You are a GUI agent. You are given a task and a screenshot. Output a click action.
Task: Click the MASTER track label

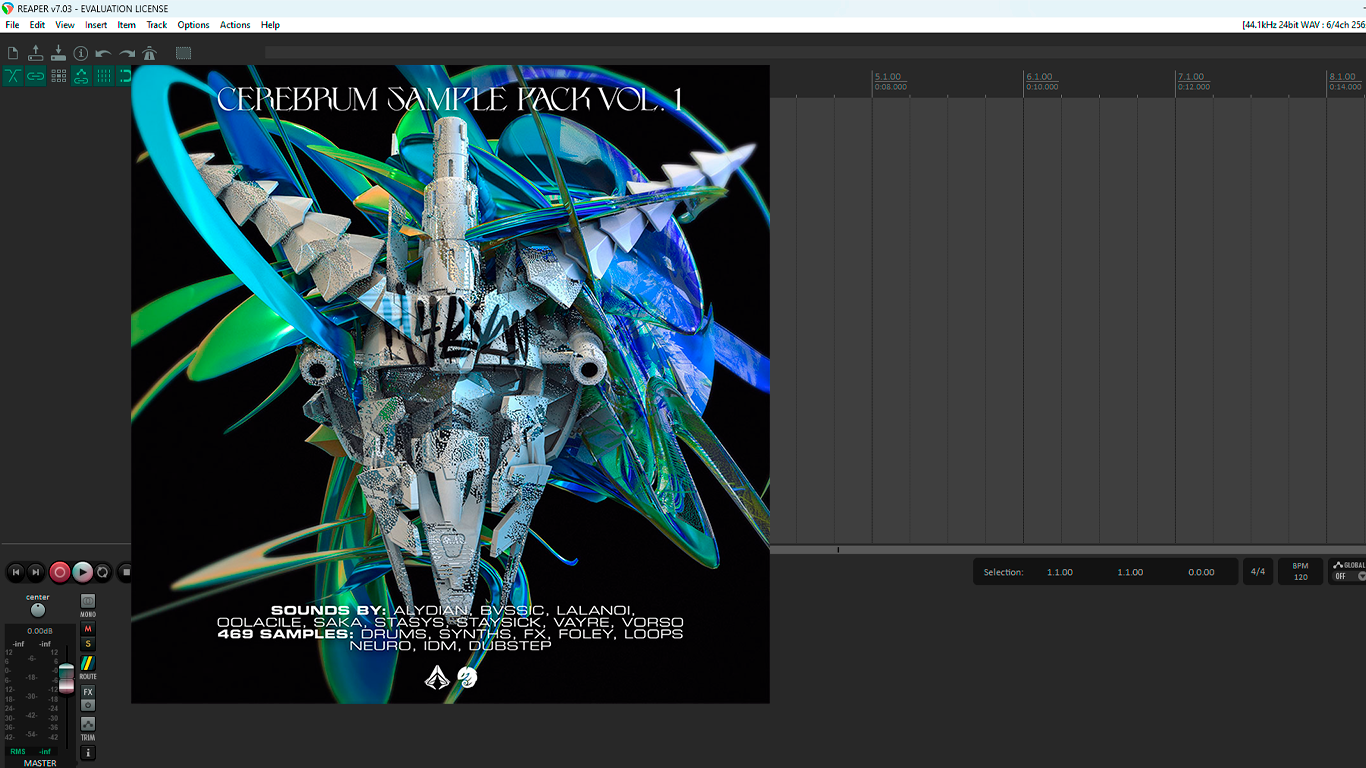tap(40, 763)
